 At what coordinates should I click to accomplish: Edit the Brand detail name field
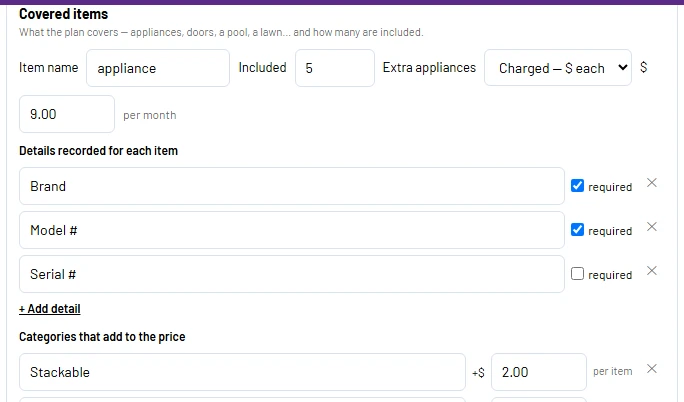(292, 186)
